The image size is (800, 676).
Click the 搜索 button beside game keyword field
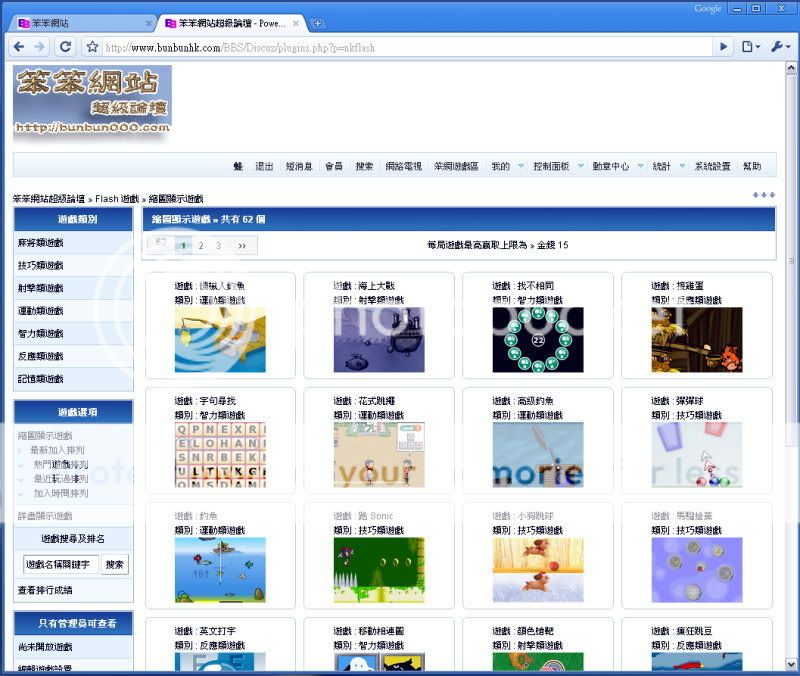(115, 565)
